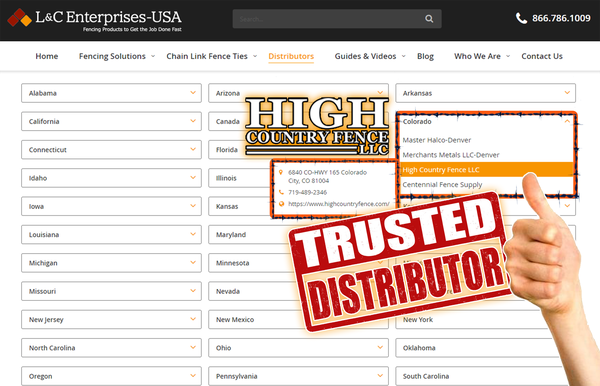Toggle the Colorado chevron up arrow

[567, 121]
